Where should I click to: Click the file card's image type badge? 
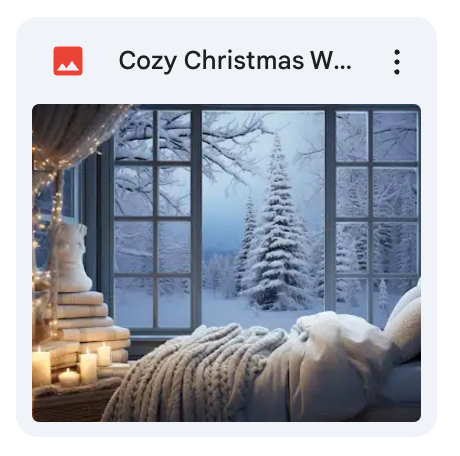click(x=68, y=61)
